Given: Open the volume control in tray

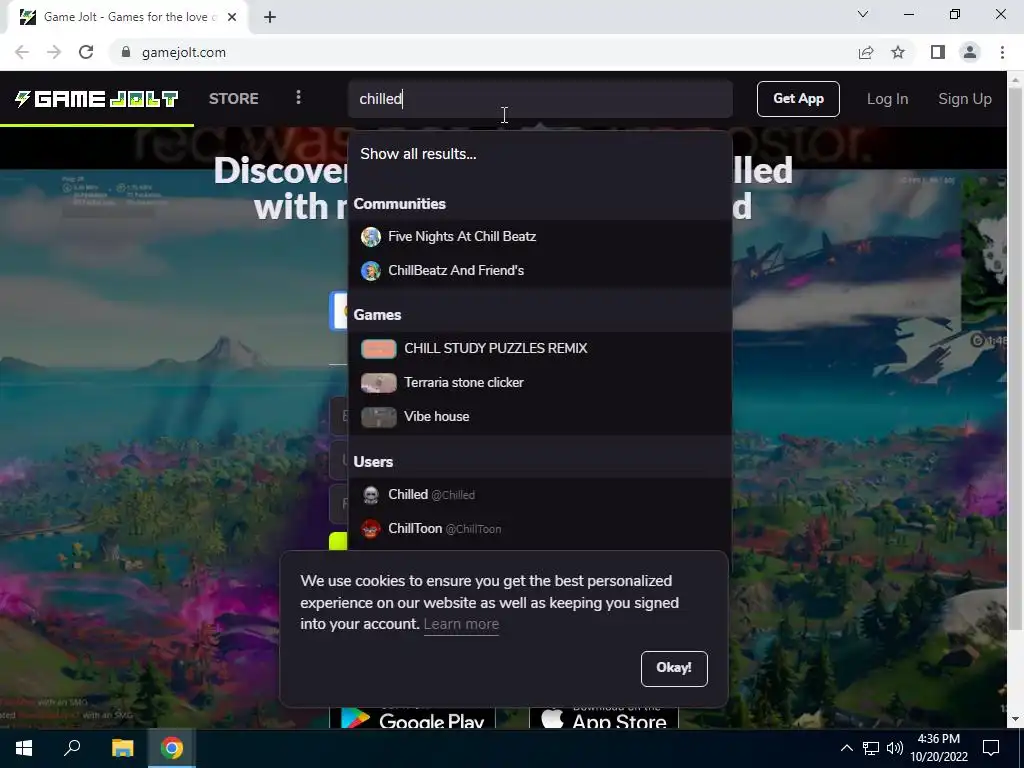Looking at the screenshot, I should point(895,748).
